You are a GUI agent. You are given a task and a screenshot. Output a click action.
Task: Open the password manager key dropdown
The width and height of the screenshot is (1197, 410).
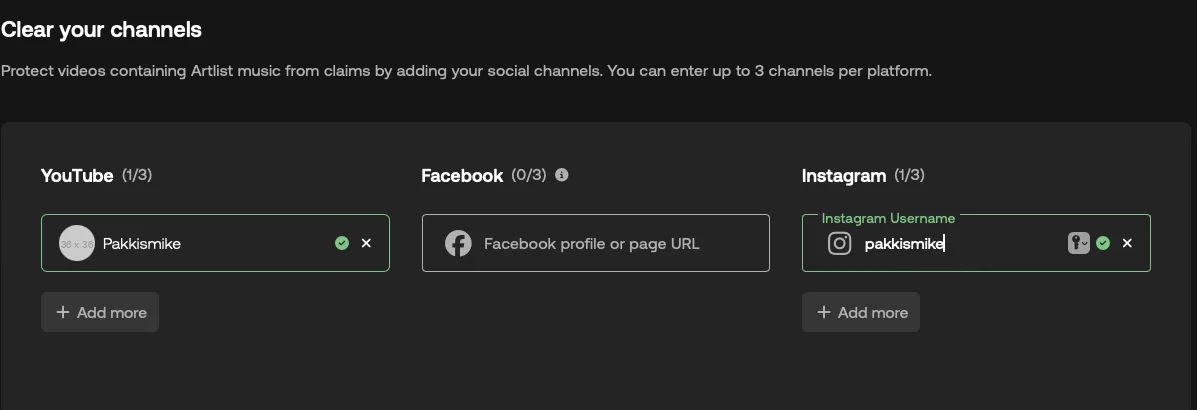tap(1078, 243)
